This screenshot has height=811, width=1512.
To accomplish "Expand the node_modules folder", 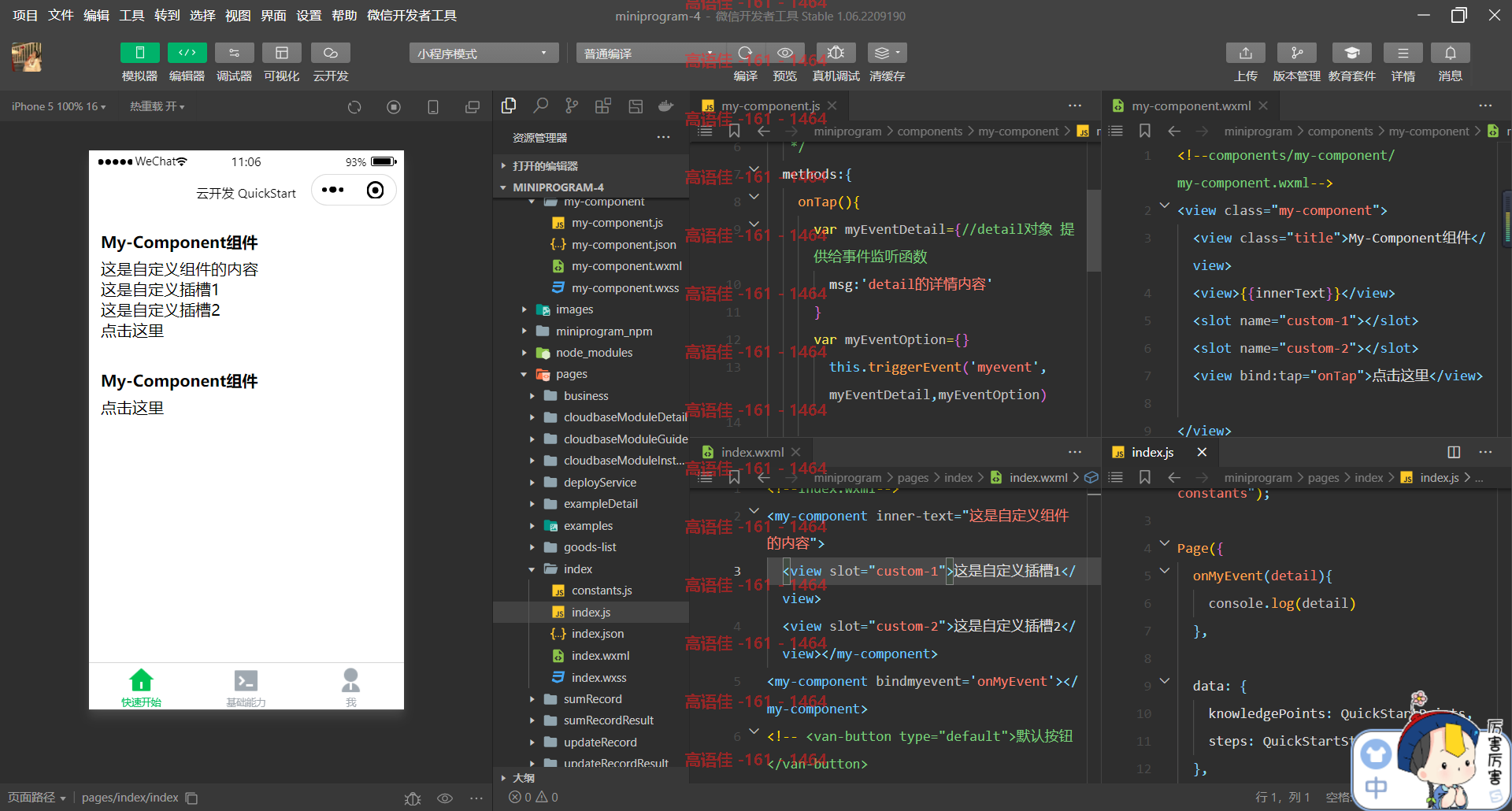I will coord(594,353).
